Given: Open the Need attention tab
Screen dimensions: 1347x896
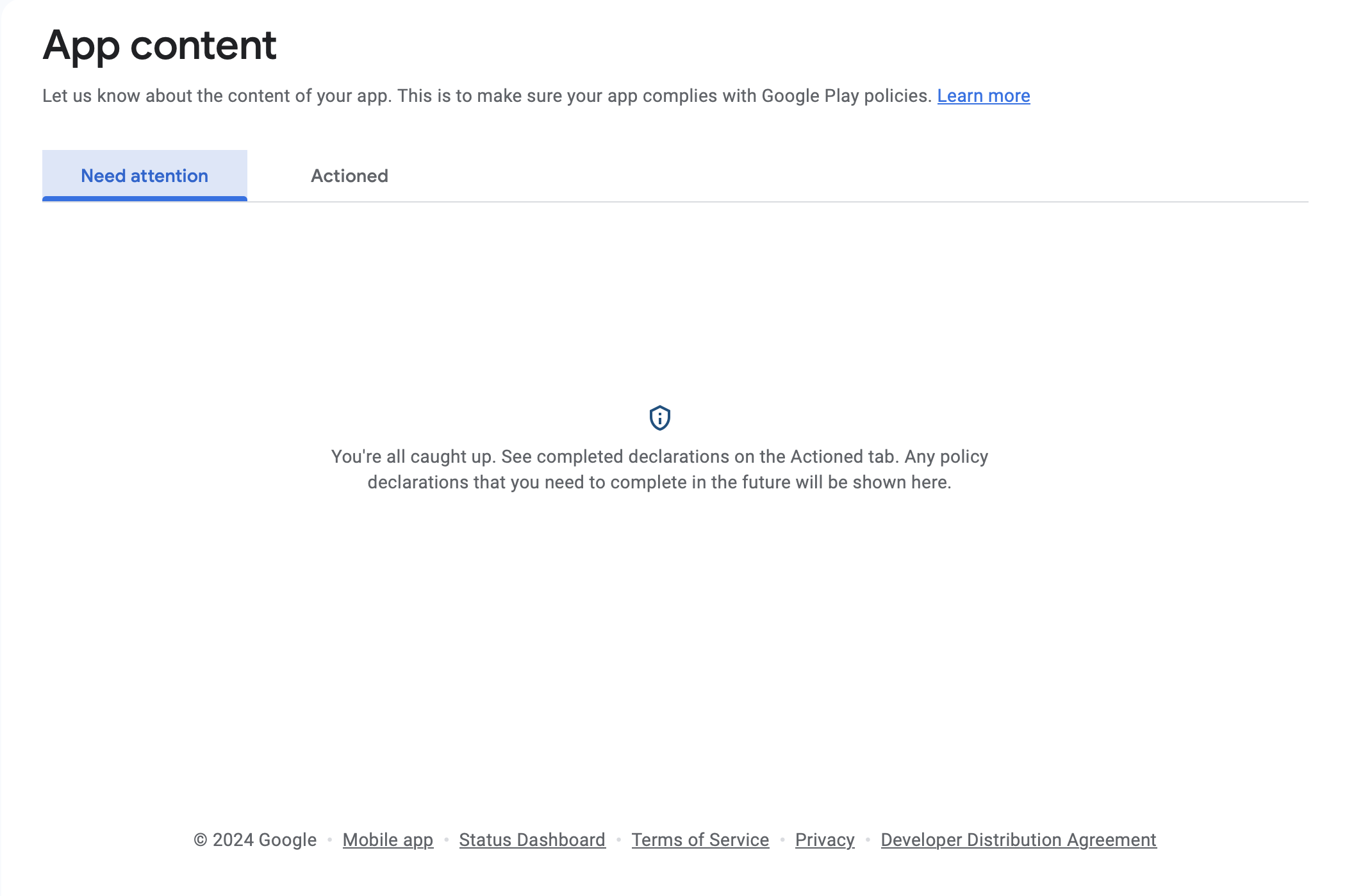Looking at the screenshot, I should coord(144,175).
